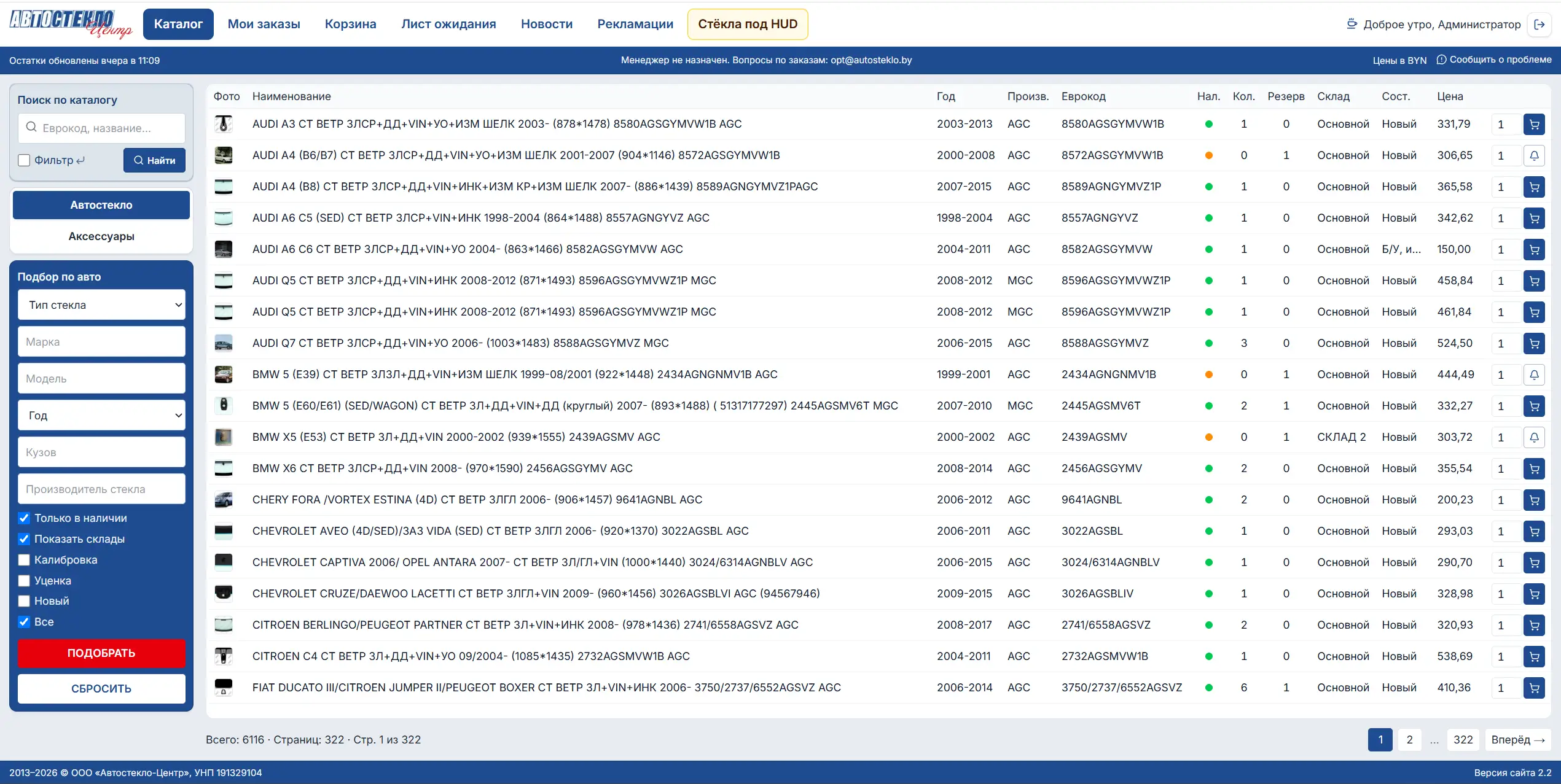The image size is (1561, 784).
Task: Click Вперёд to next page
Action: click(x=1518, y=740)
